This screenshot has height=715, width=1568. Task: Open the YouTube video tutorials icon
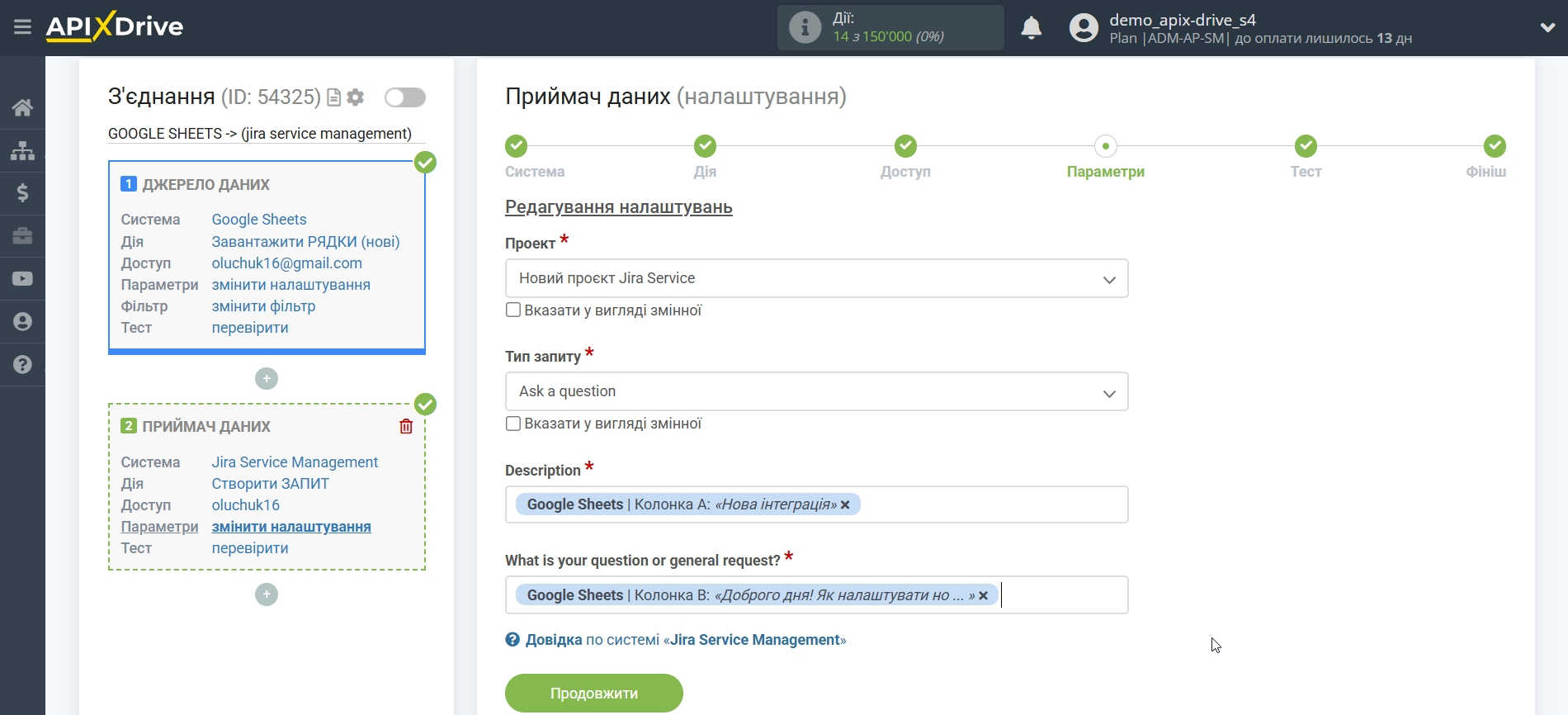tap(22, 279)
